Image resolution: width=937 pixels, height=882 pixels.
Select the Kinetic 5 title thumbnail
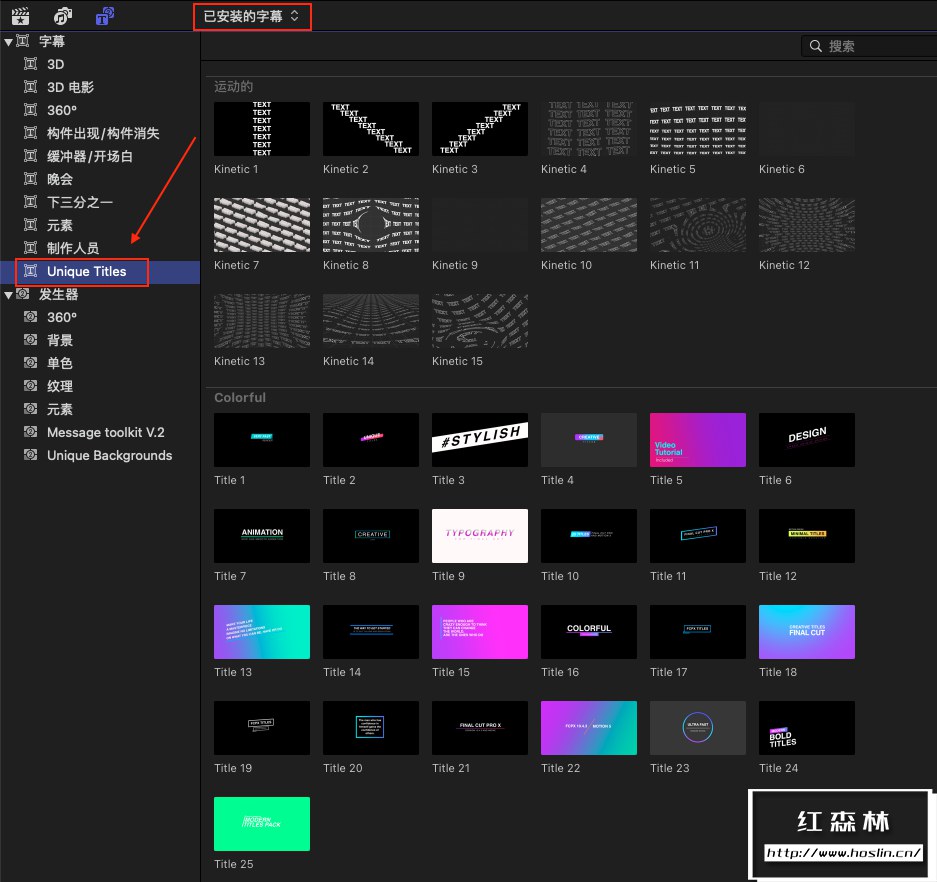point(698,128)
